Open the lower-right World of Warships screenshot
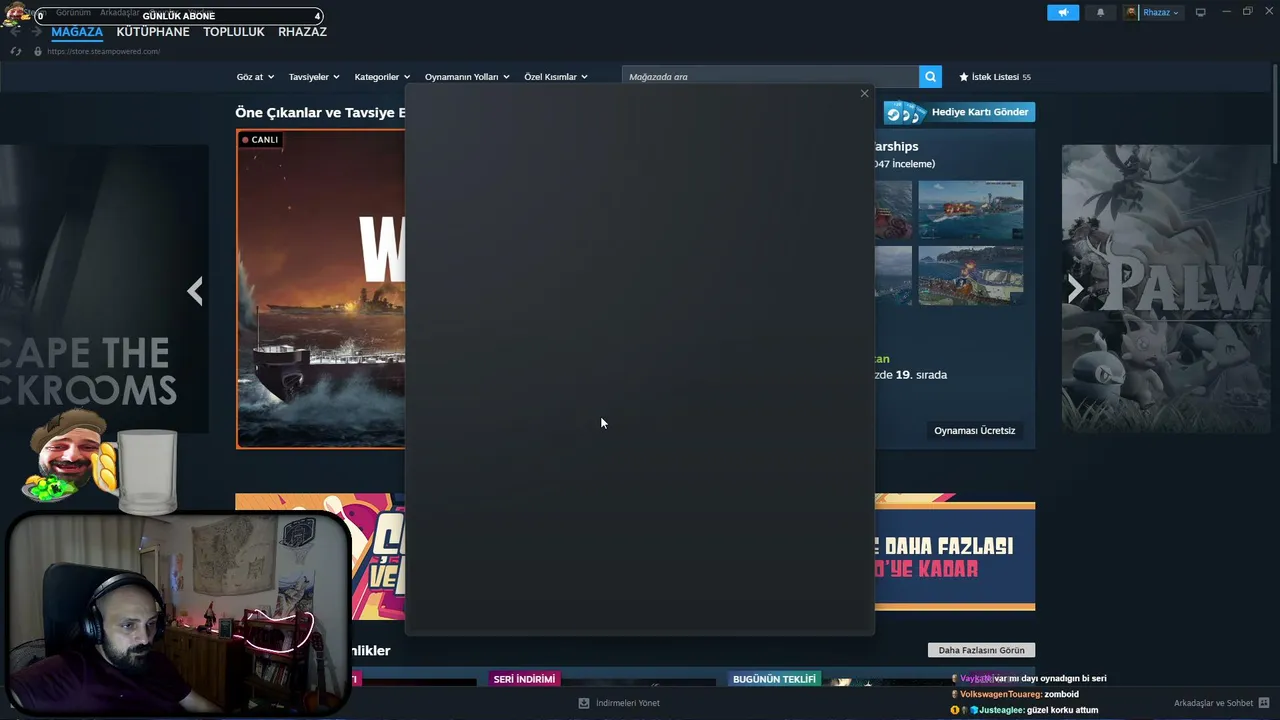 point(970,276)
